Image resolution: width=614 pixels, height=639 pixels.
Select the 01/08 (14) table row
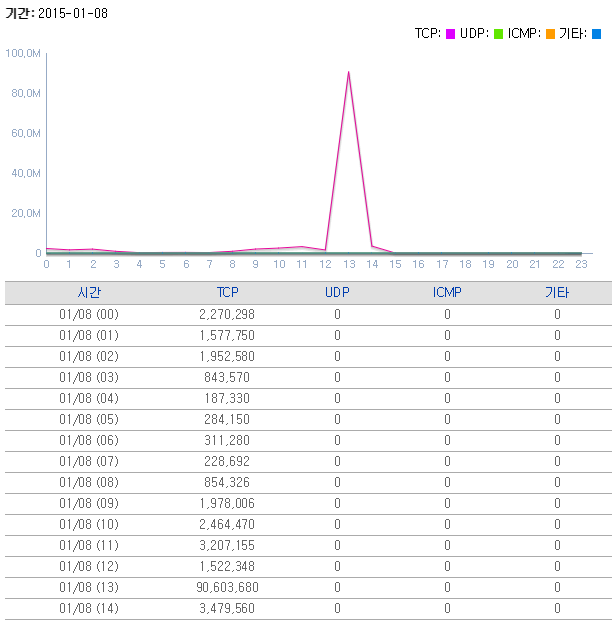click(308, 608)
